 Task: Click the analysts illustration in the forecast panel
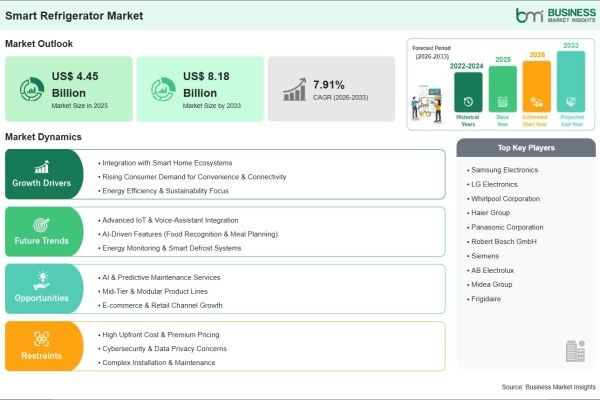pyautogui.click(x=427, y=103)
